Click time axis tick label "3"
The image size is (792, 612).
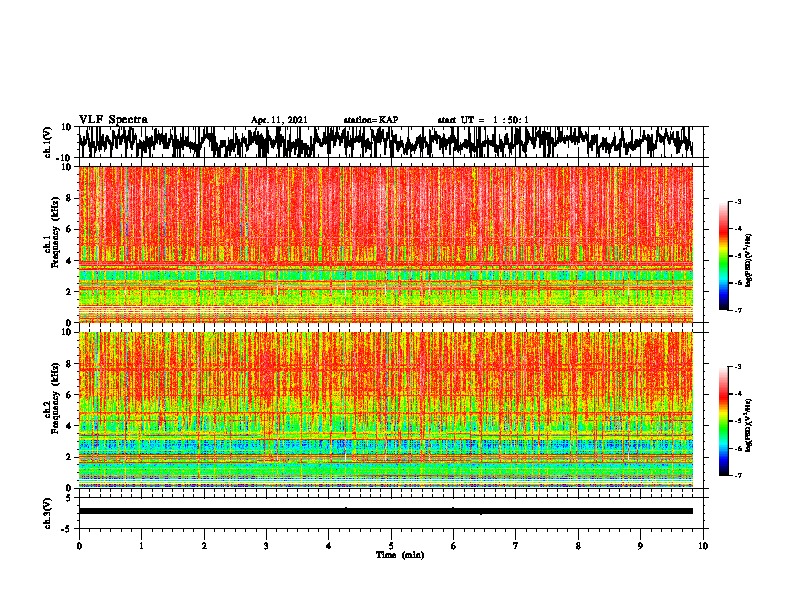(x=266, y=546)
